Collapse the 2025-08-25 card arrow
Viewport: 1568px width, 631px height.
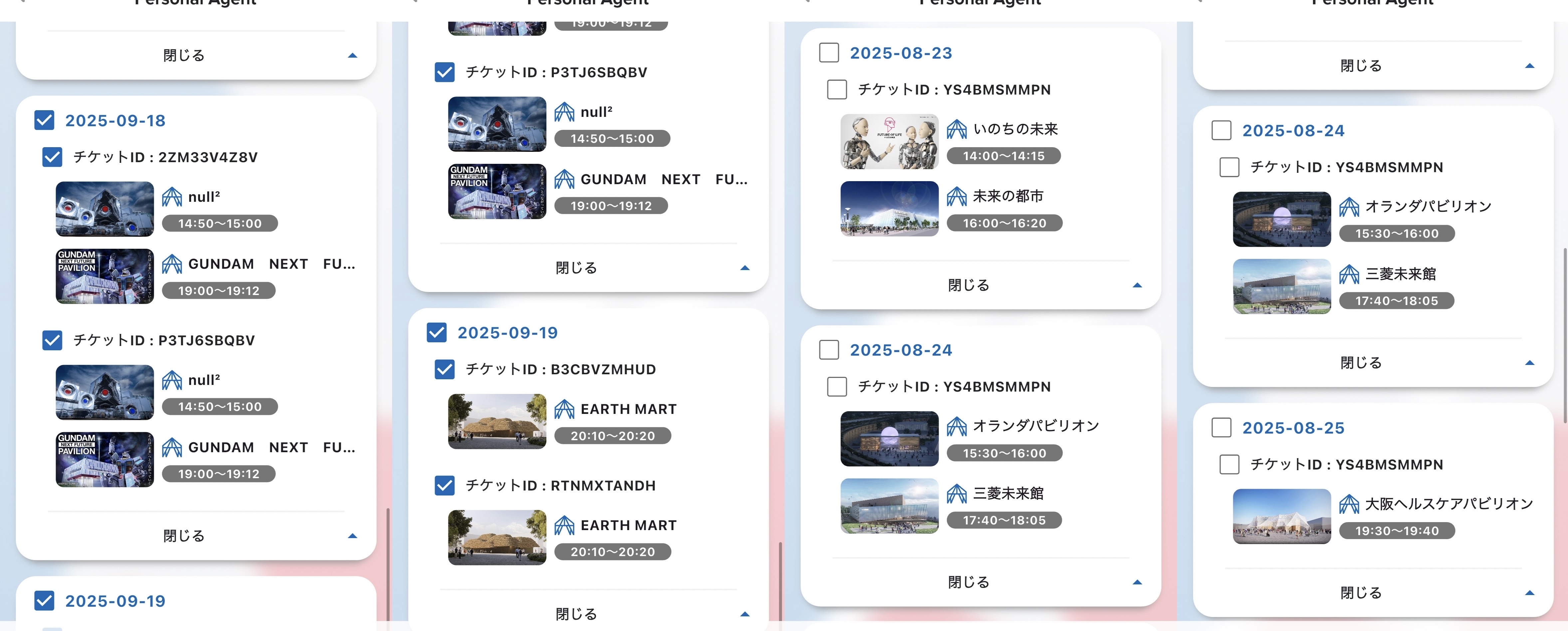(x=1529, y=593)
